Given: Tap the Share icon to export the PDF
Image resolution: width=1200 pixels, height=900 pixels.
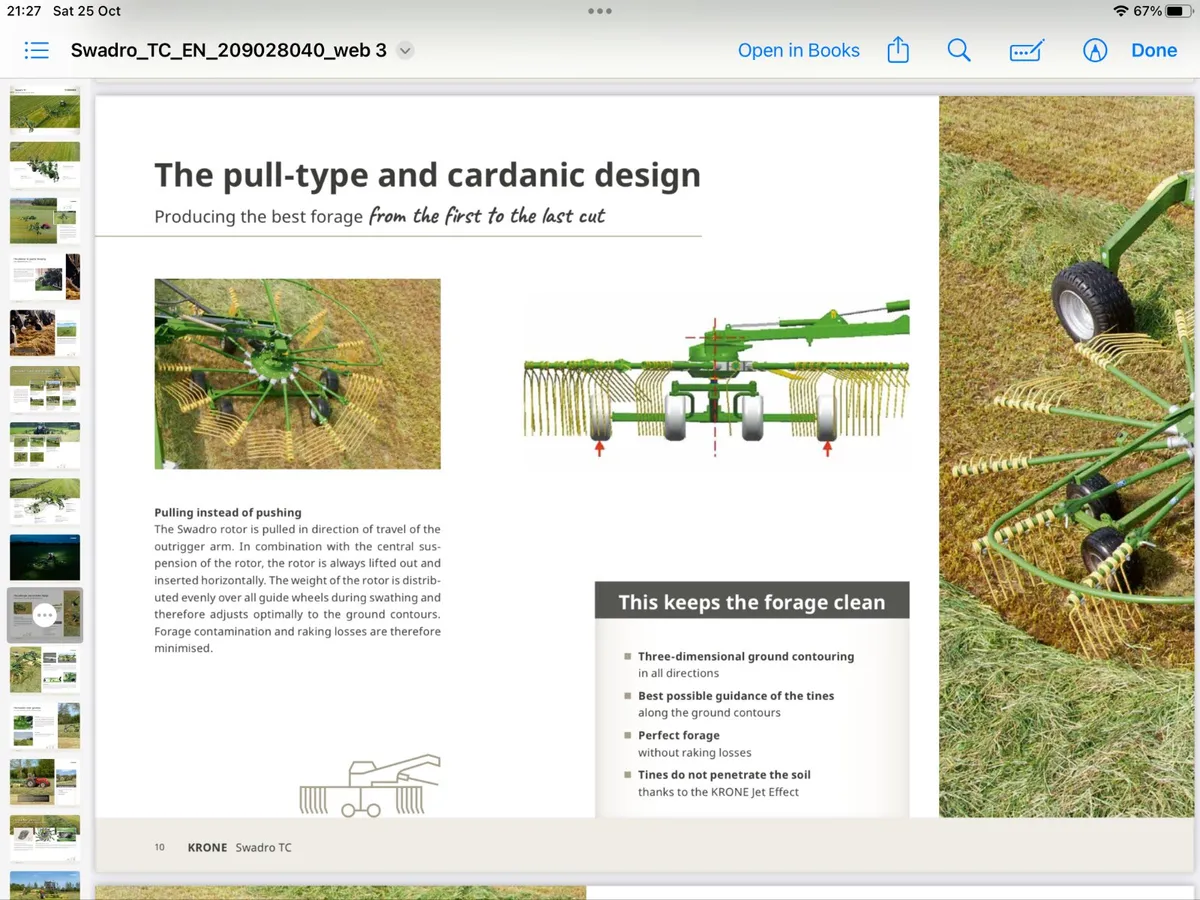Looking at the screenshot, I should point(897,50).
